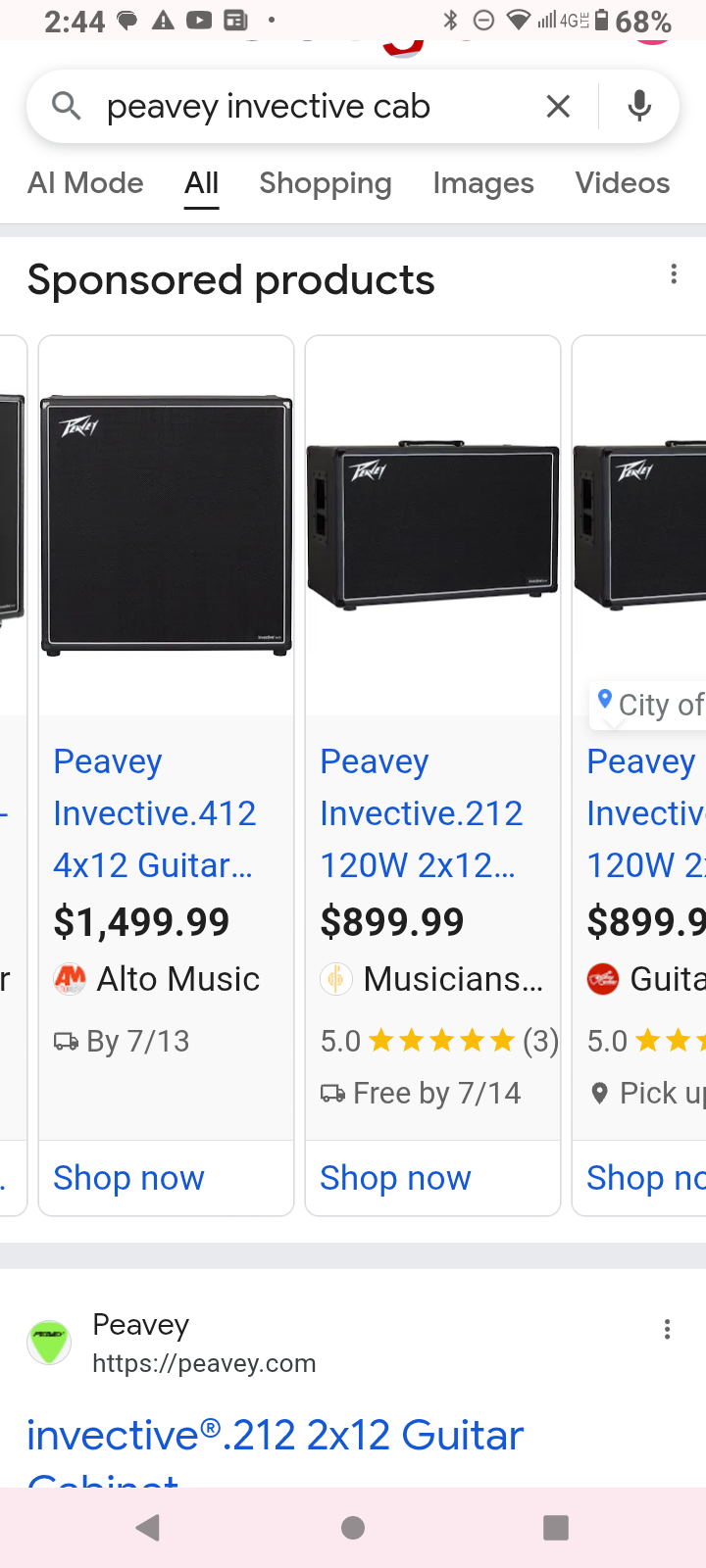Switch to Shopping tab
This screenshot has width=706, height=1568.
326,183
